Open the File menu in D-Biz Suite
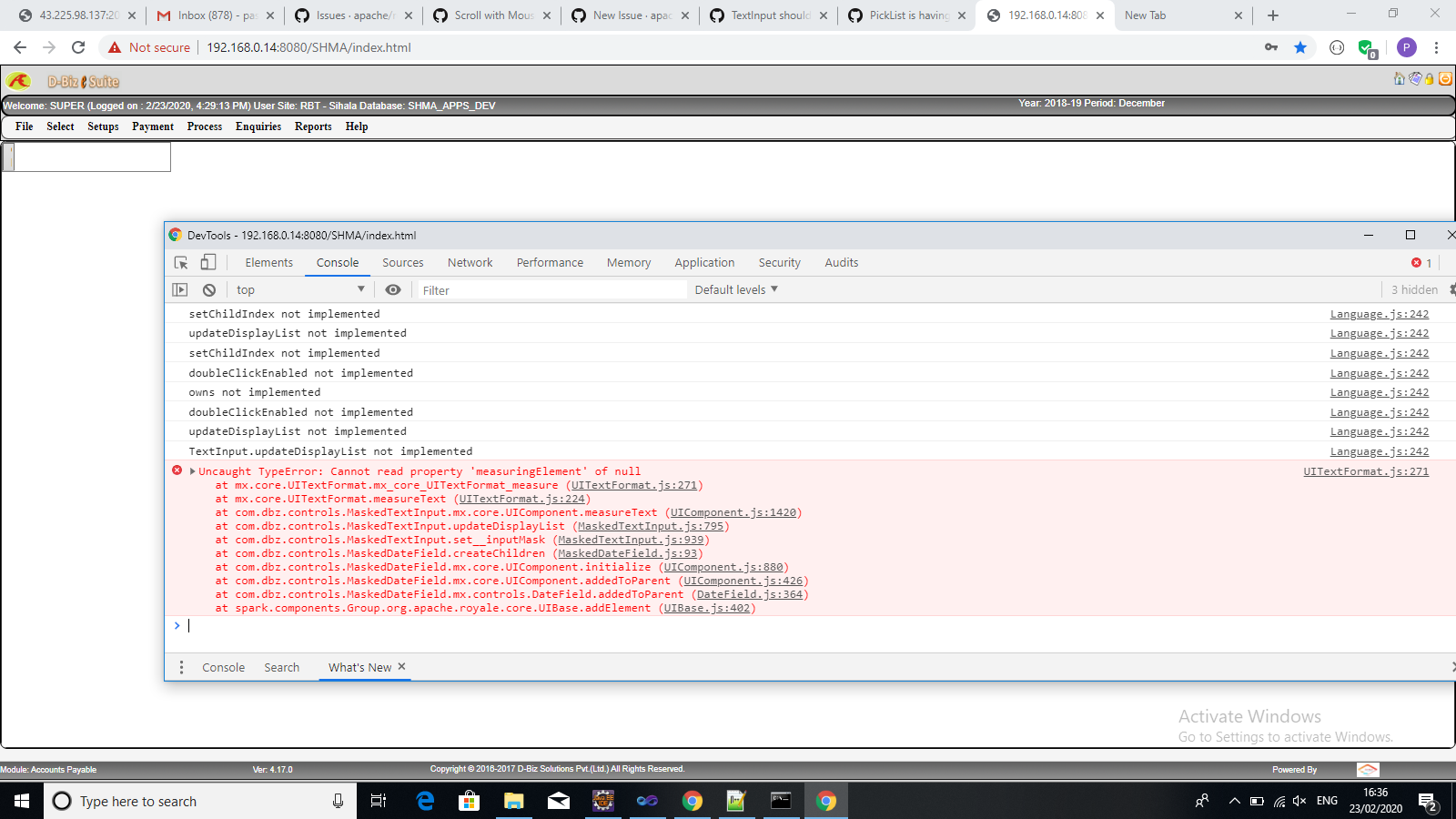This screenshot has width=1456, height=819. pyautogui.click(x=25, y=126)
